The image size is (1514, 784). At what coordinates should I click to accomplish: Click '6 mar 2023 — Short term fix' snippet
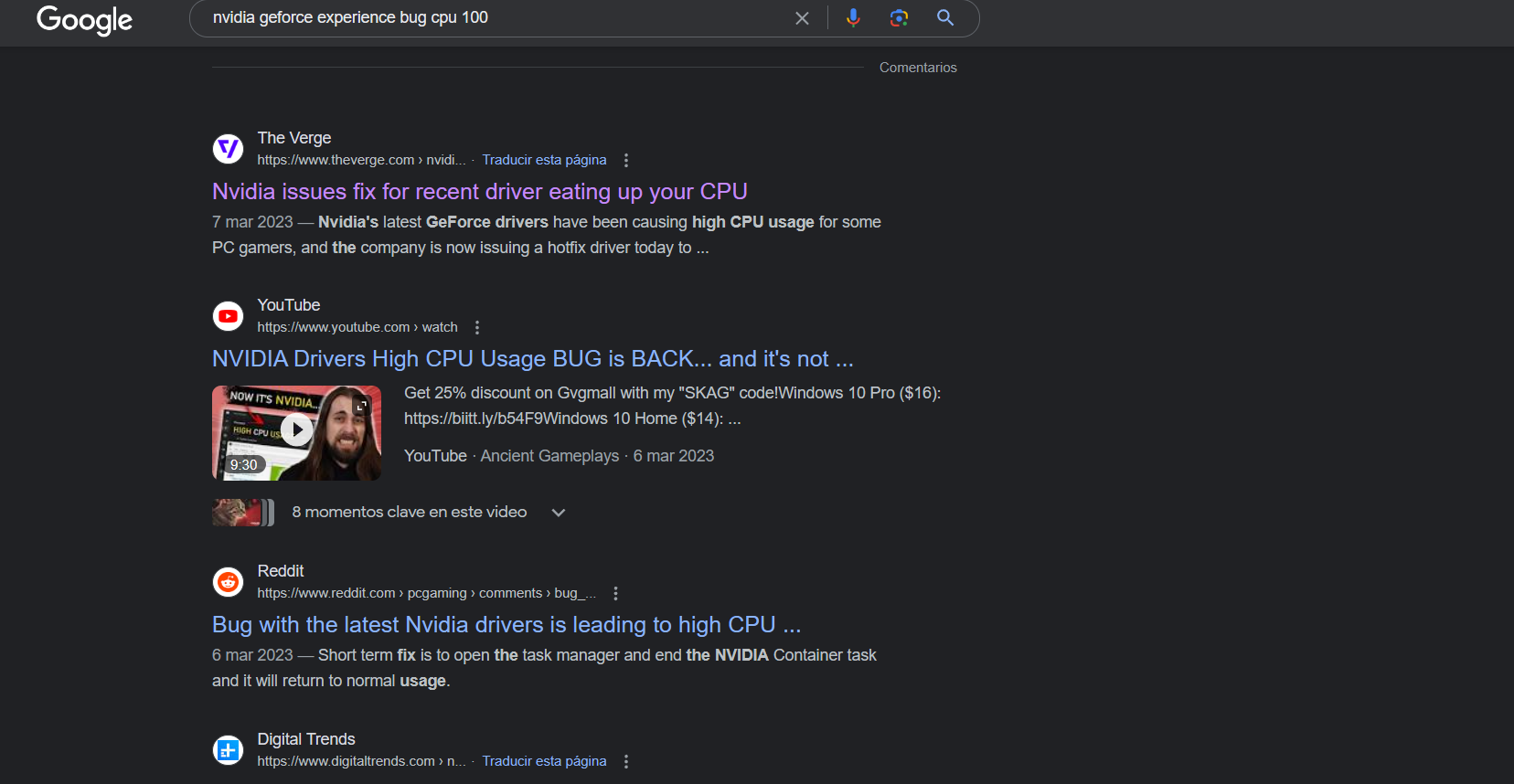coord(544,668)
